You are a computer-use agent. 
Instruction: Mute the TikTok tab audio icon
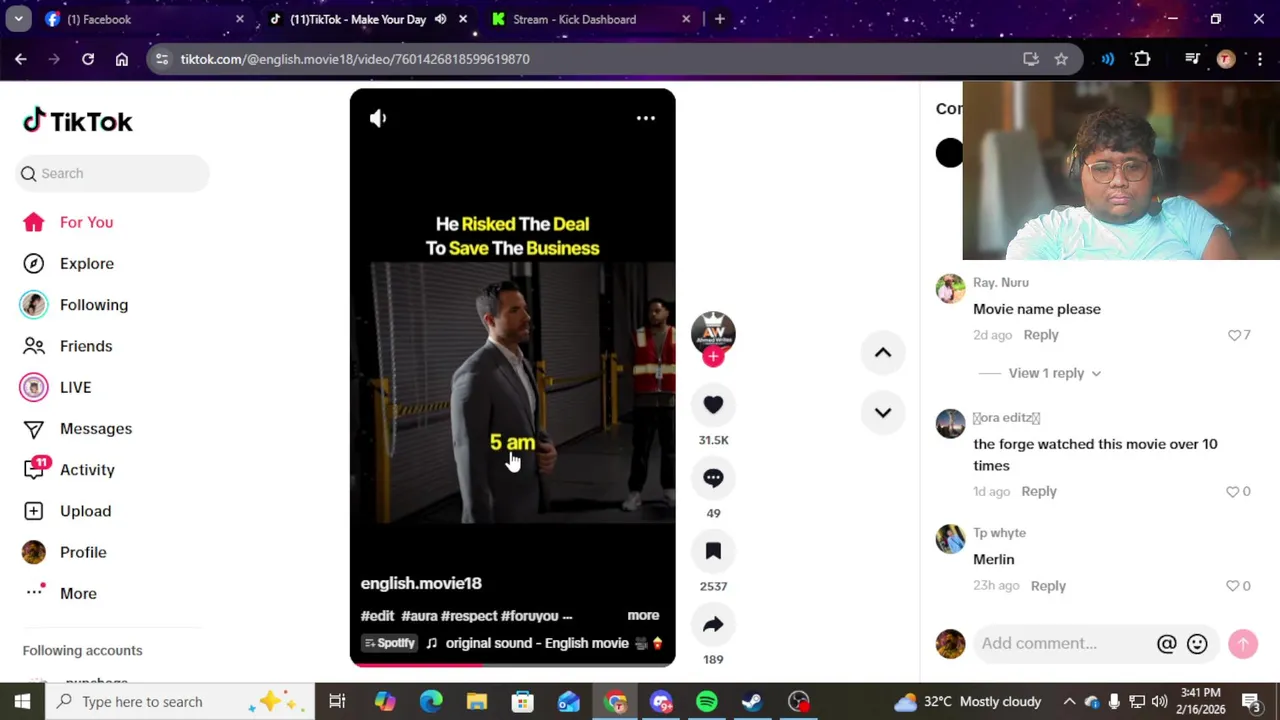[440, 19]
